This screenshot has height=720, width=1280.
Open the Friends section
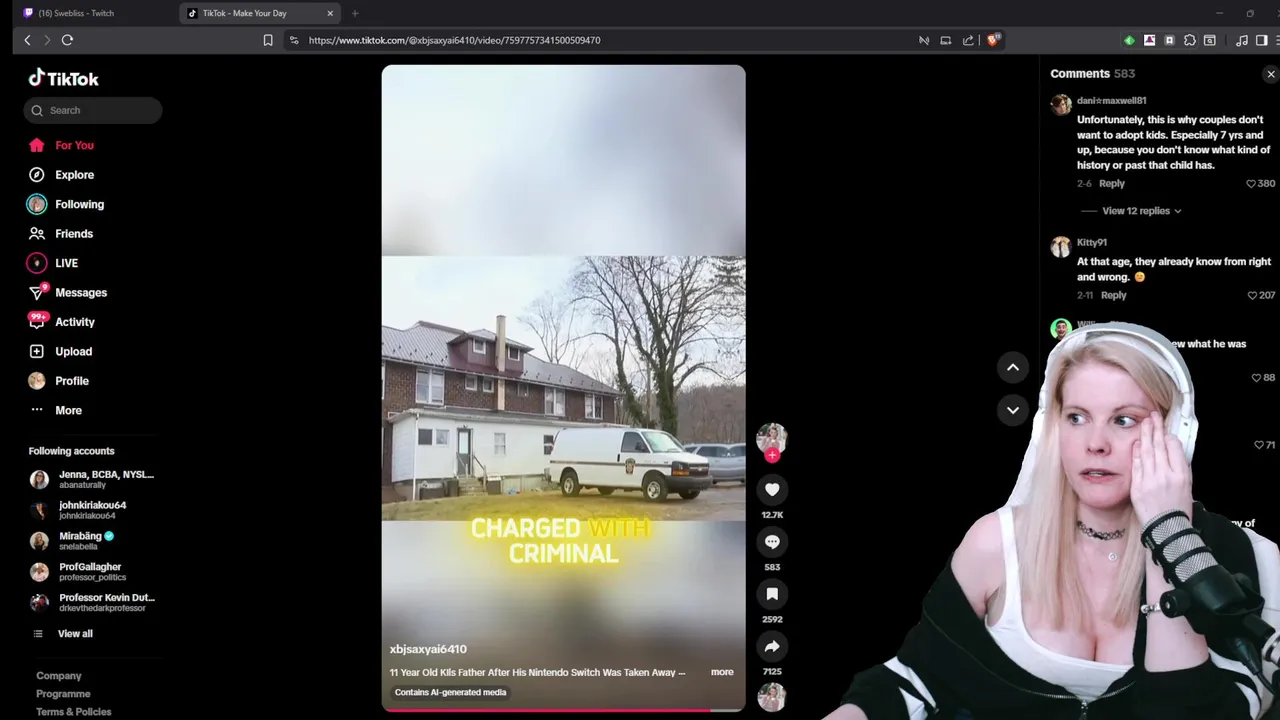coord(61,234)
